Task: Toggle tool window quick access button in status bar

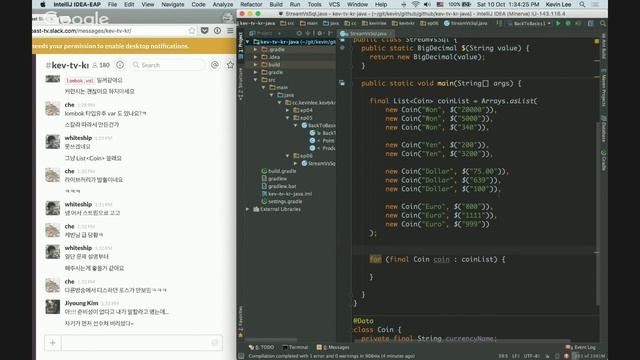Action: [x=241, y=356]
